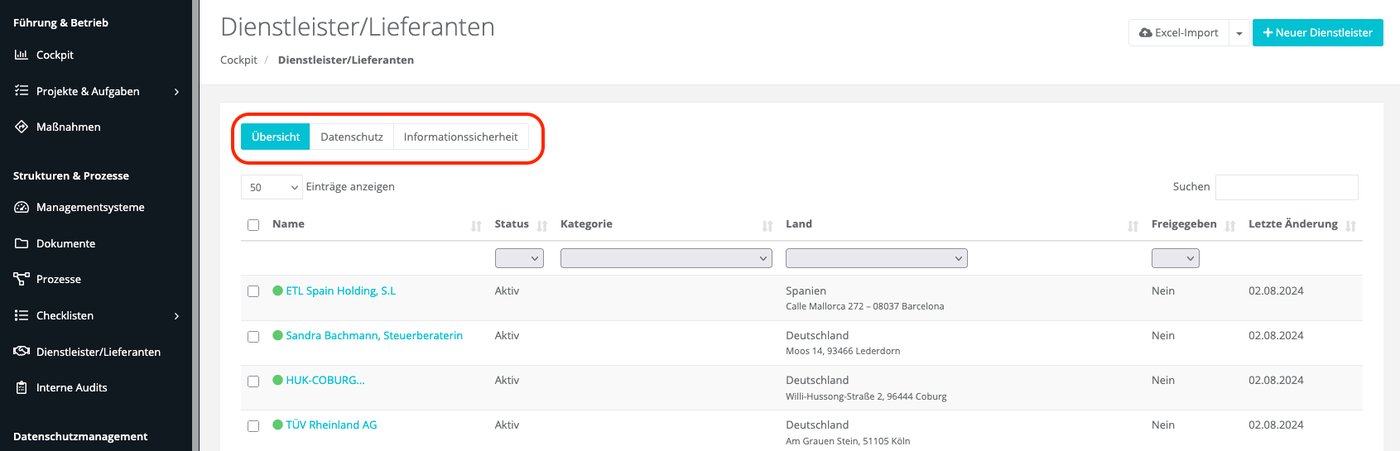
Task: Click the Prozesse flow icon
Action: (21, 279)
